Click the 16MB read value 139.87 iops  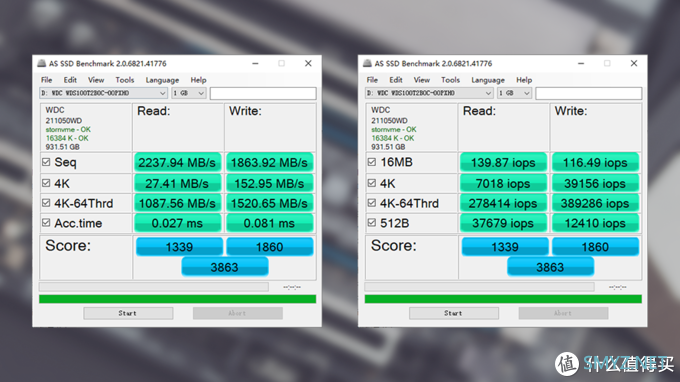[503, 163]
